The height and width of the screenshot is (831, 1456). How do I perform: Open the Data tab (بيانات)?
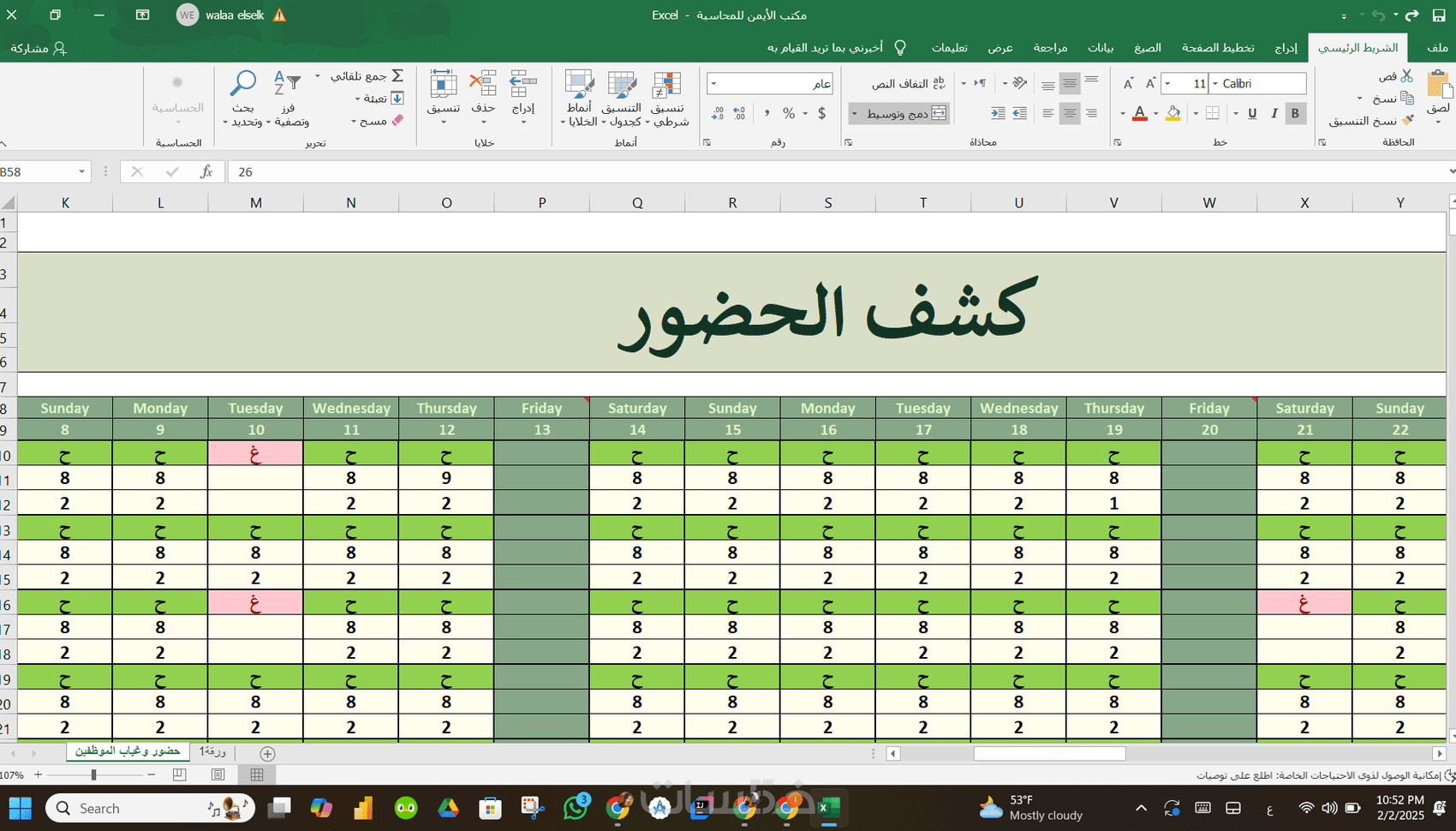1101,48
